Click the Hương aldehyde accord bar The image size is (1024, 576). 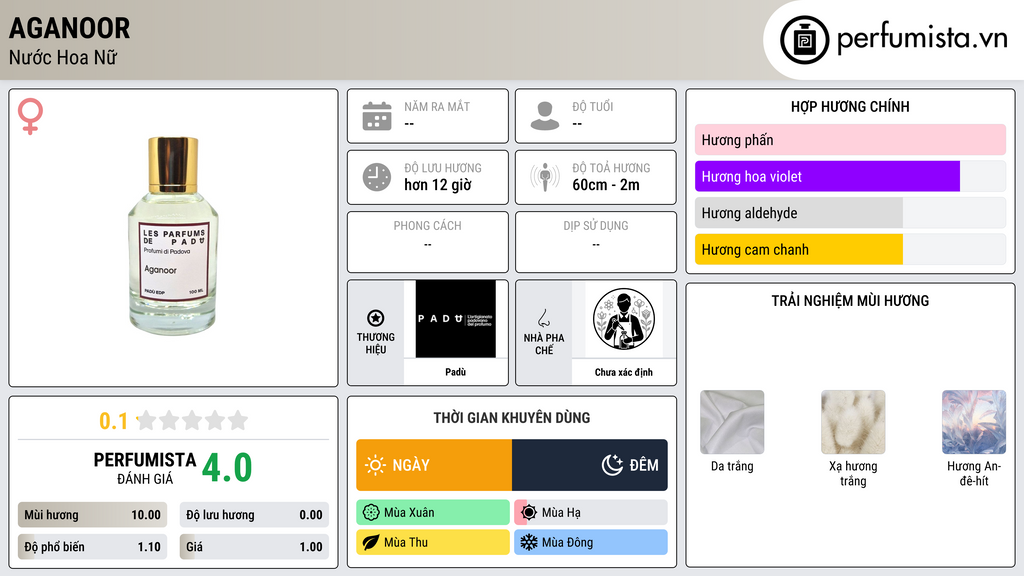[850, 213]
